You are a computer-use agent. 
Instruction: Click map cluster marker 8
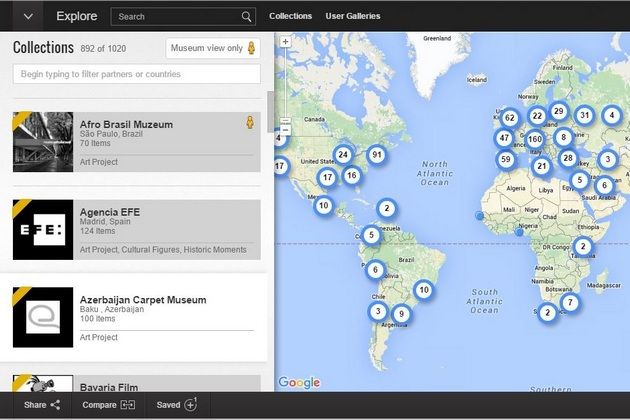pos(563,137)
